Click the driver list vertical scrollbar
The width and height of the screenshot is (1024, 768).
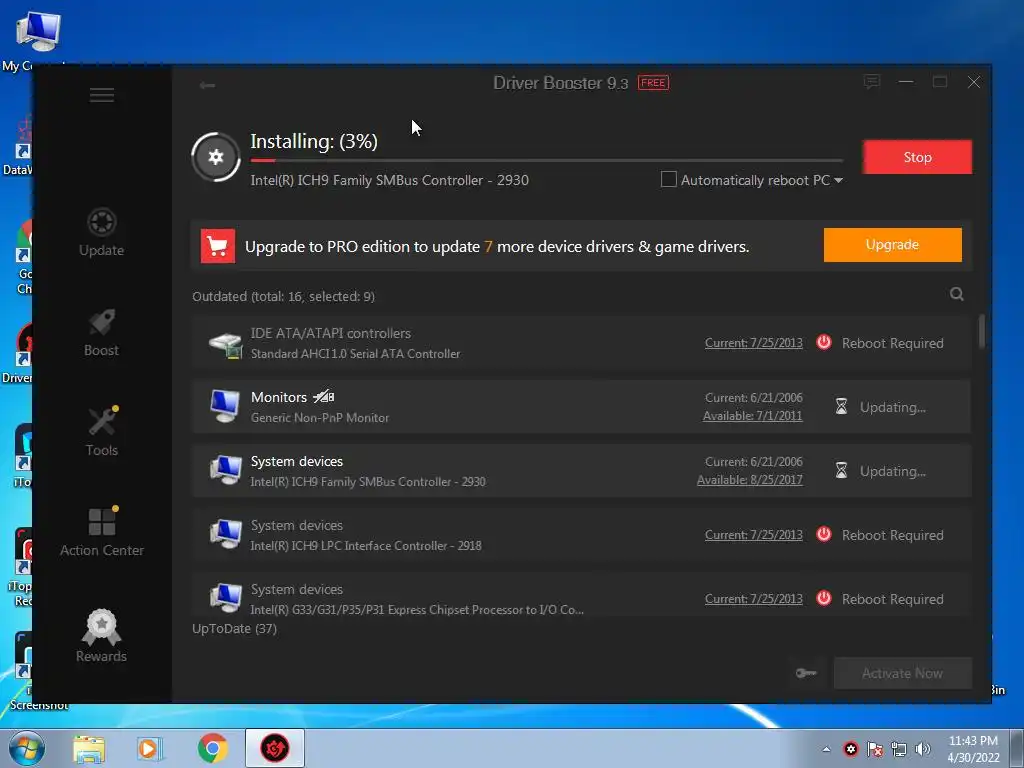pos(981,332)
